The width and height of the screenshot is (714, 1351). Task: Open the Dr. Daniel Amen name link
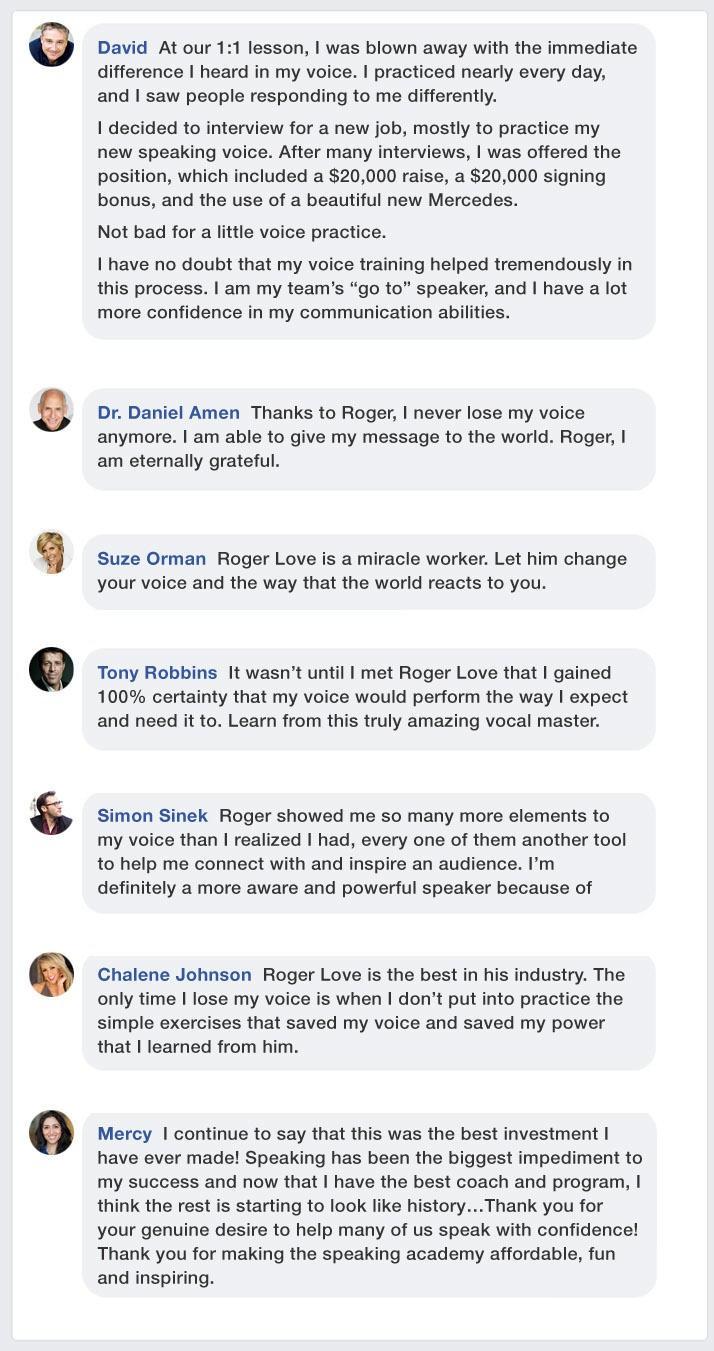point(168,413)
